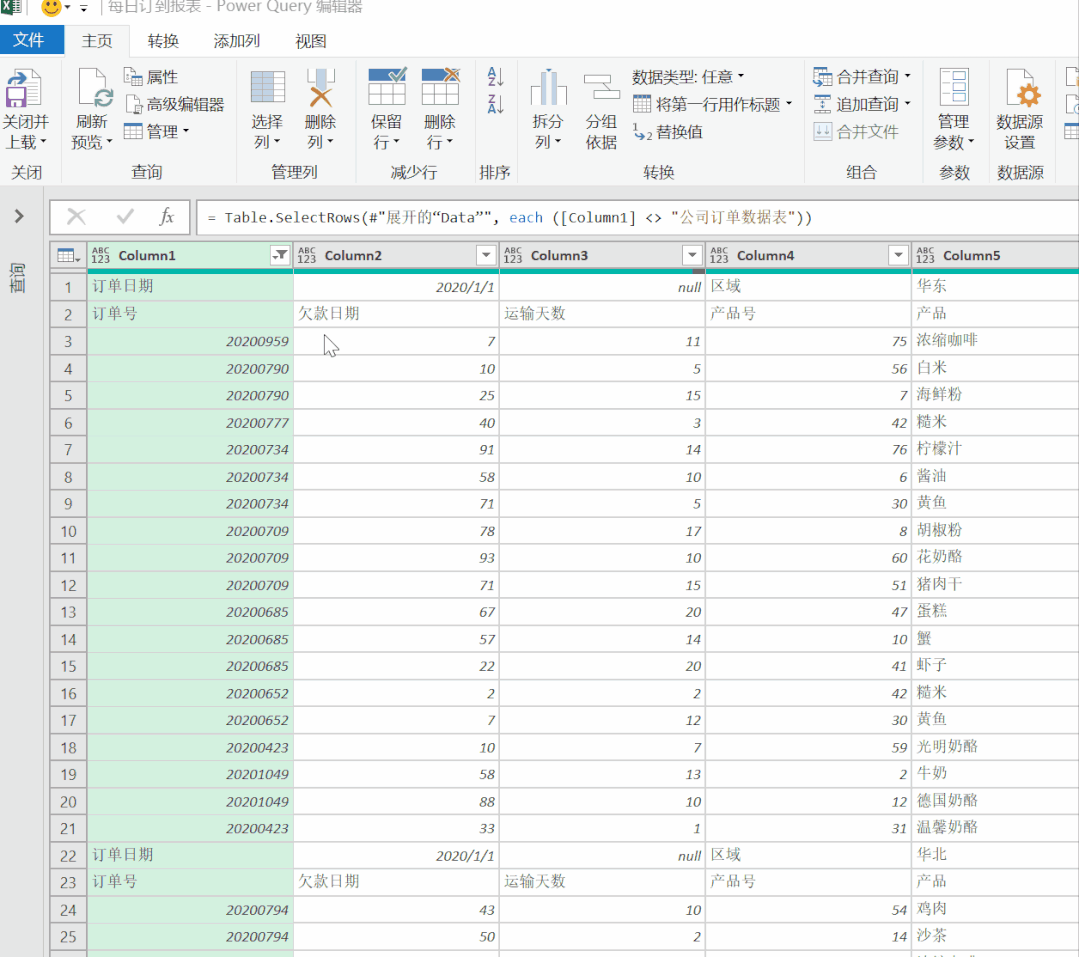1079x957 pixels.
Task: Click the Manage Parameters (管理参数) icon
Action: click(954, 88)
